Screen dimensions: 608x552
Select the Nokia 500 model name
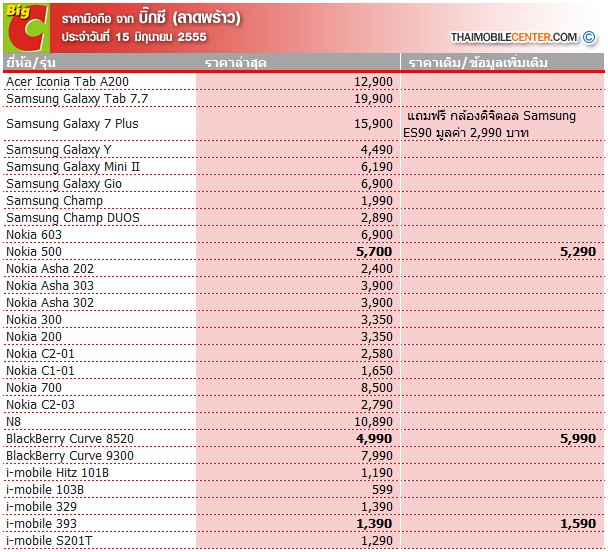point(34,252)
